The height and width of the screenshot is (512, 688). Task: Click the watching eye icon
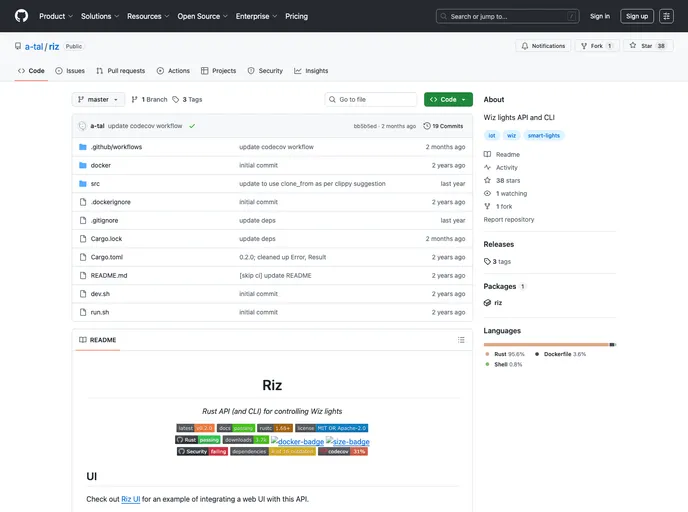click(x=487, y=193)
